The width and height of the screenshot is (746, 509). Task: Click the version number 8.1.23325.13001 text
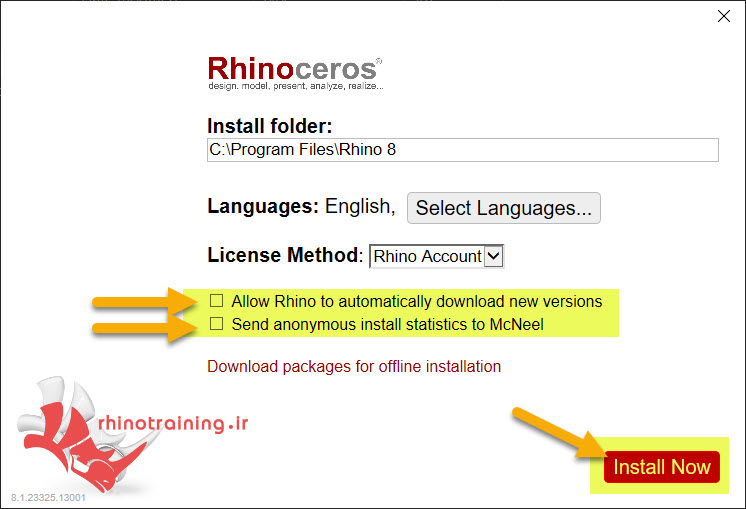pyautogui.click(x=49, y=498)
